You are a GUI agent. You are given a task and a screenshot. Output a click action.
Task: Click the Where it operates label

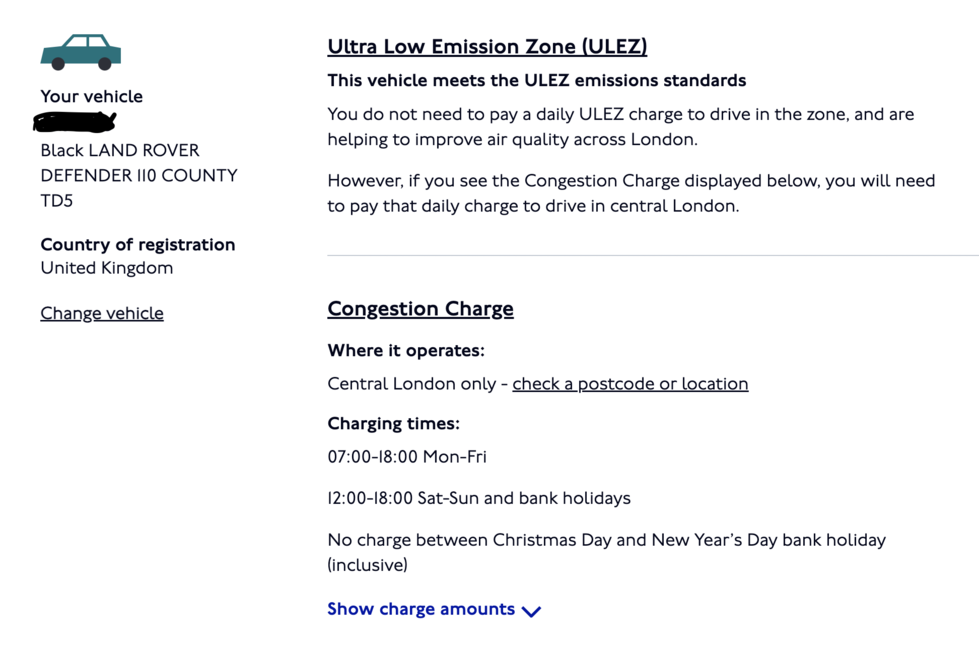pyautogui.click(x=406, y=350)
